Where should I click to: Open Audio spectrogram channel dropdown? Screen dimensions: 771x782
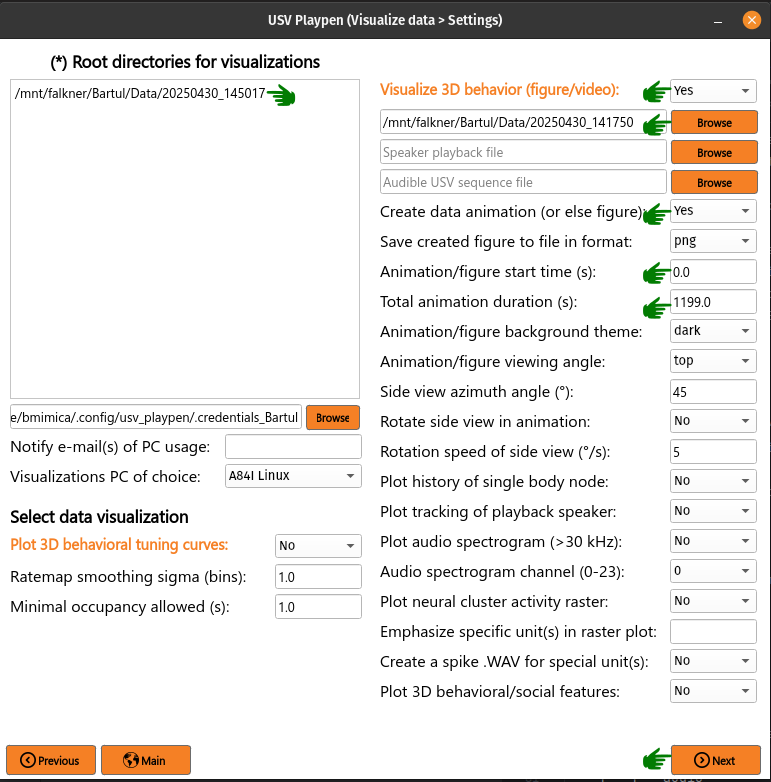coord(713,571)
